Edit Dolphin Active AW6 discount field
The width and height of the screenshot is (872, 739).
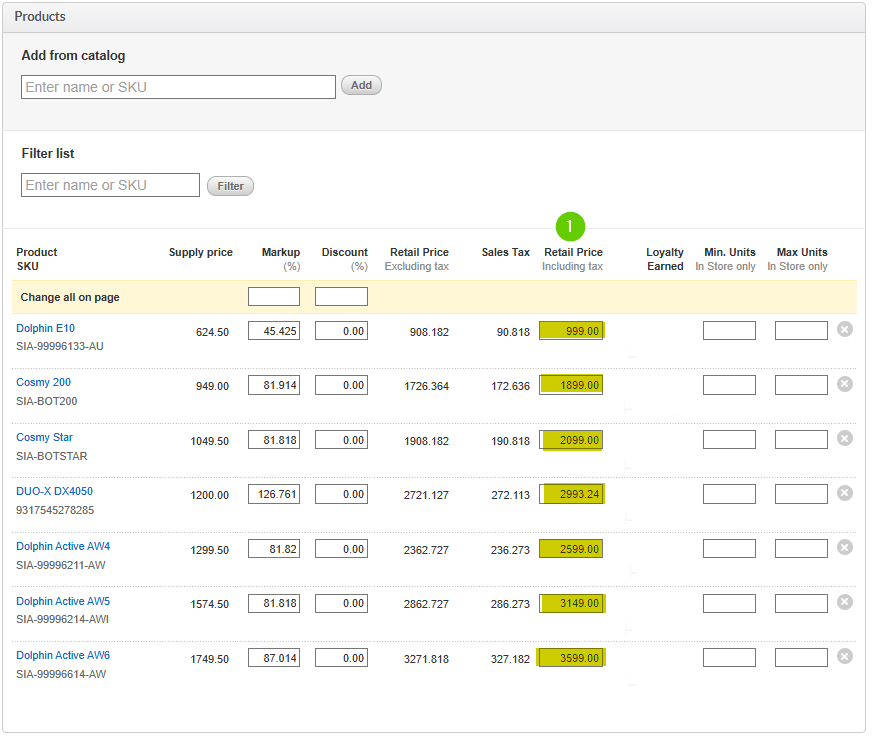pos(341,658)
